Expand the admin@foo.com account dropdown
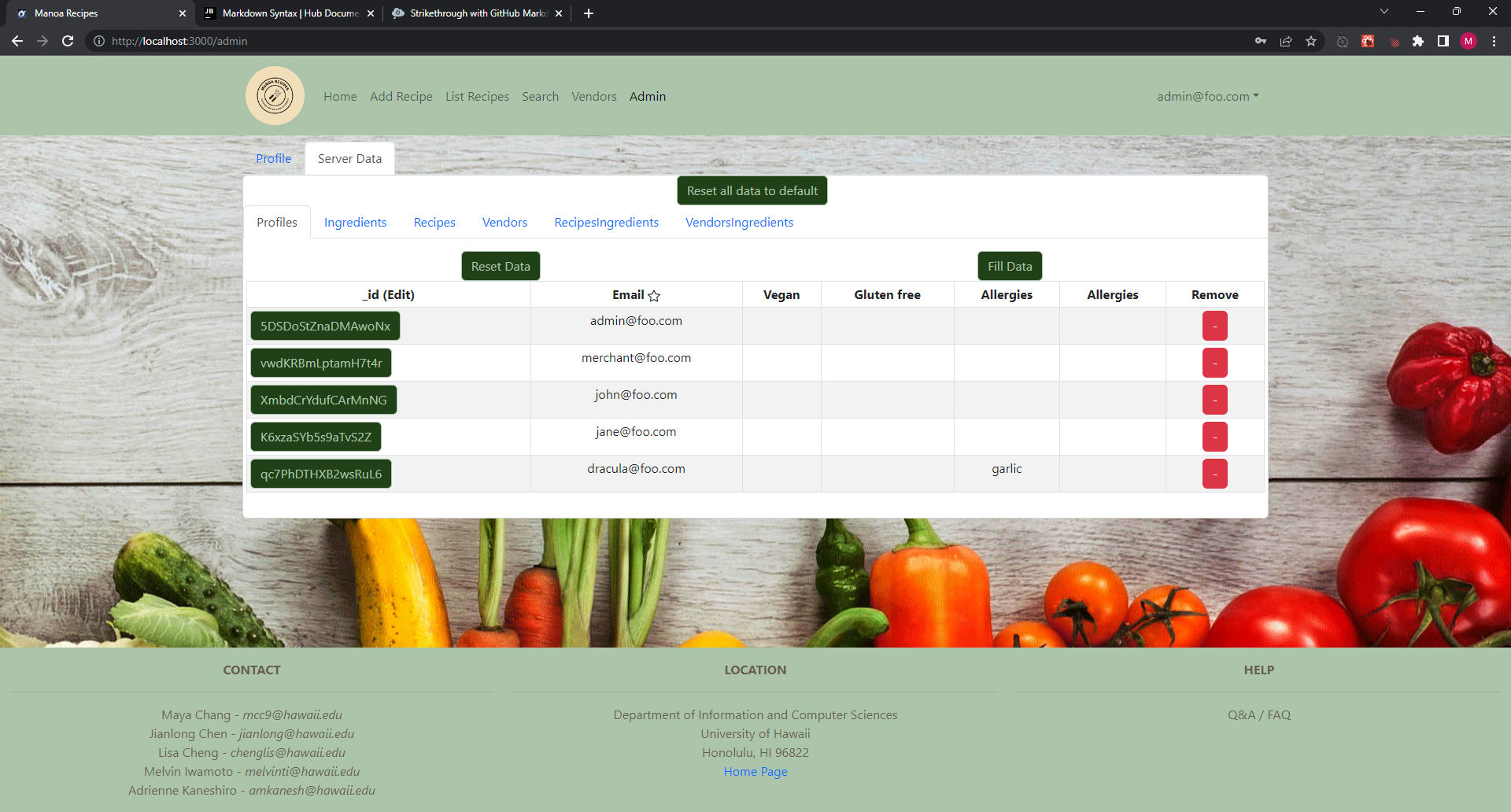Image resolution: width=1511 pixels, height=812 pixels. (x=1208, y=96)
